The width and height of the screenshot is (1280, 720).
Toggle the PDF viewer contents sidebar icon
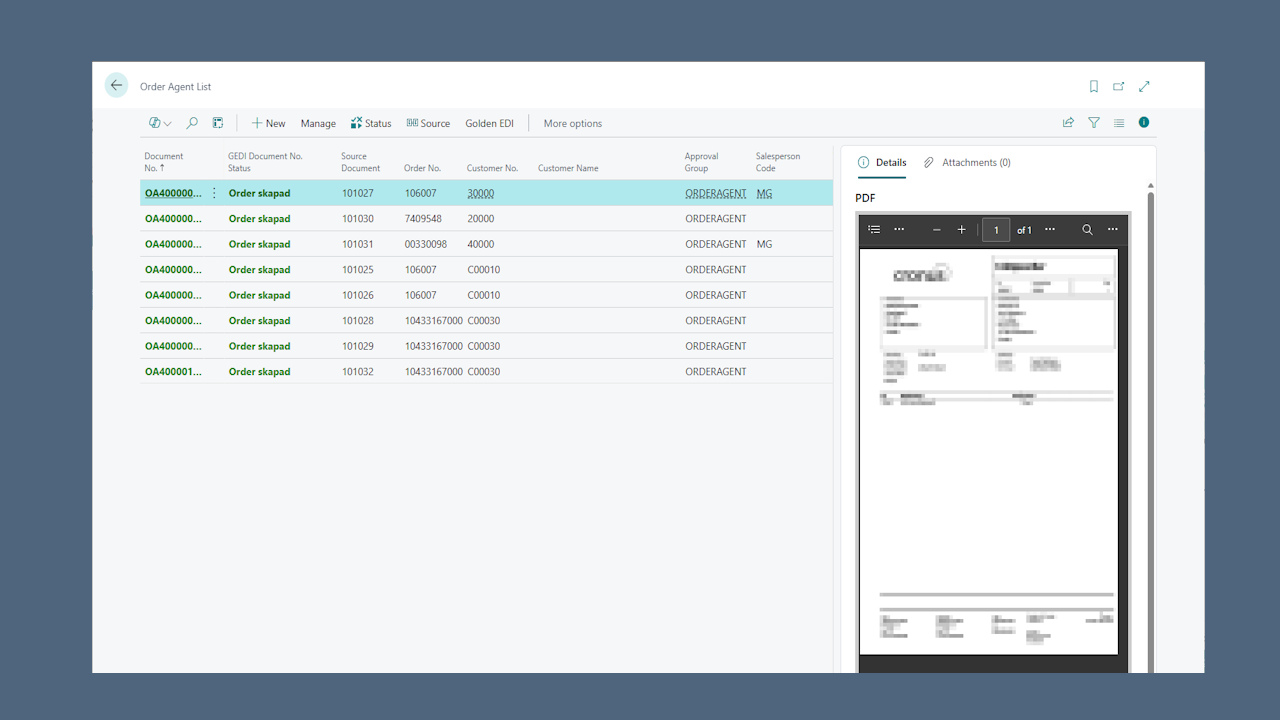pos(874,229)
